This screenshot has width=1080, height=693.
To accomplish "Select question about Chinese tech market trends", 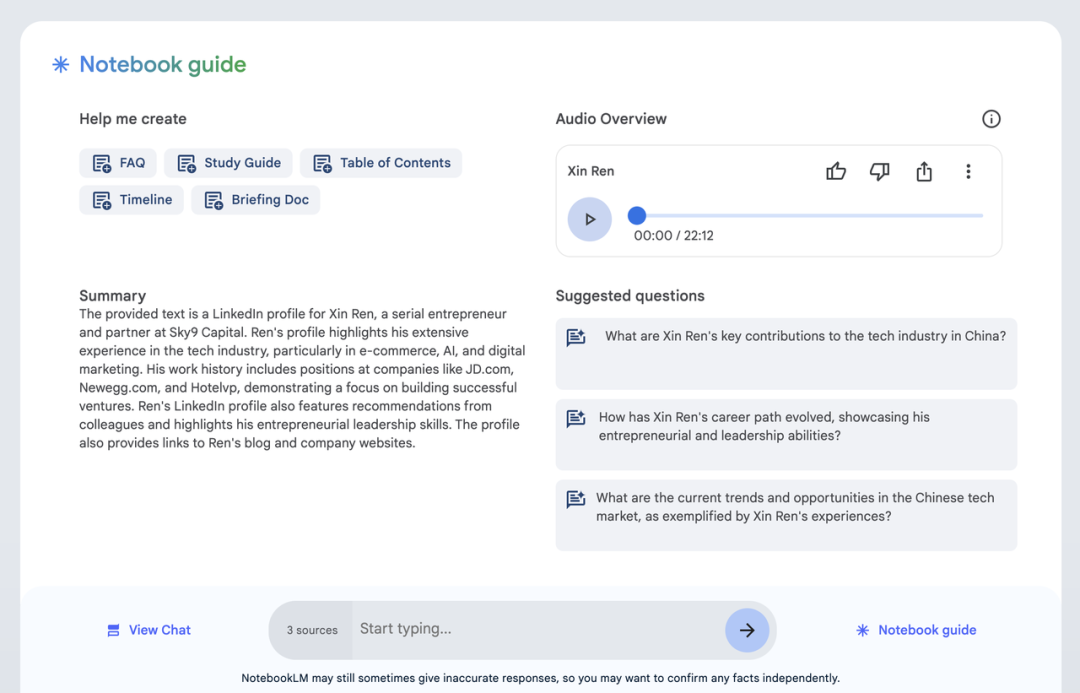I will pyautogui.click(x=786, y=515).
